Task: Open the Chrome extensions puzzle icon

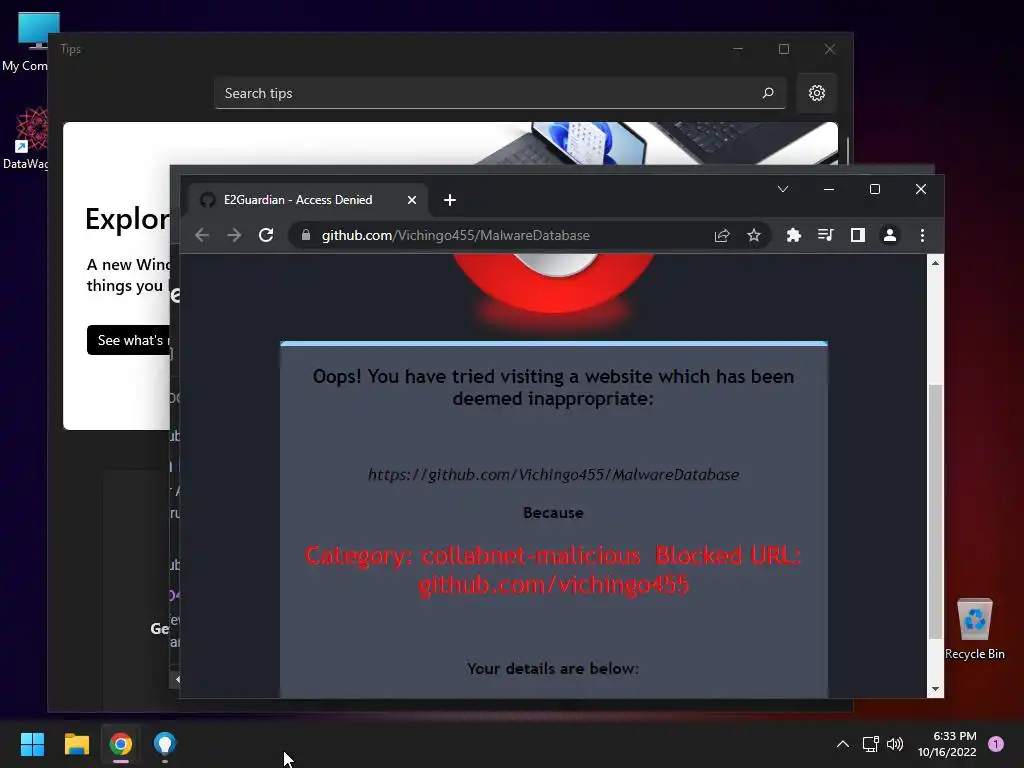Action: tap(793, 235)
